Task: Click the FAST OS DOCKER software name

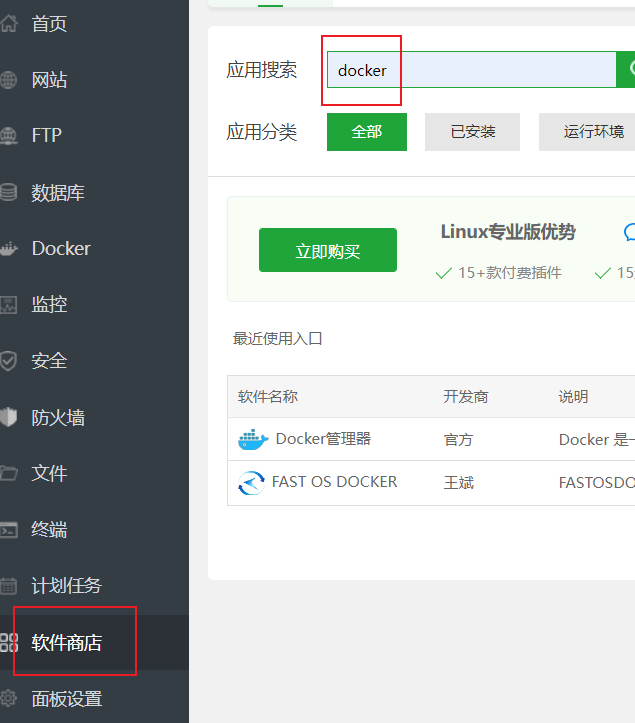Action: [x=334, y=482]
